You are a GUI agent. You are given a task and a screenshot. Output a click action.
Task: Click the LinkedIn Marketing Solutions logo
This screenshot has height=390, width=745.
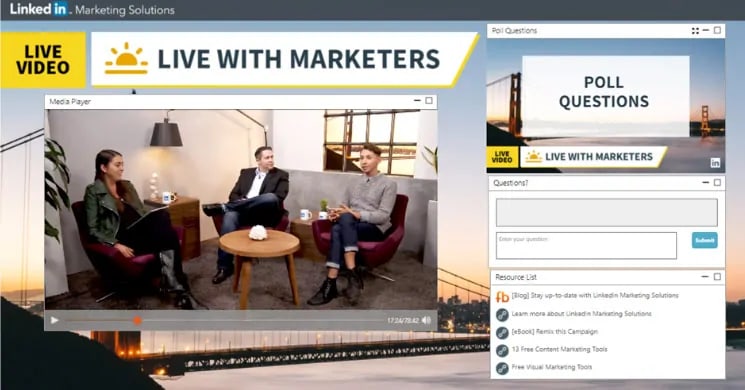(92, 9)
